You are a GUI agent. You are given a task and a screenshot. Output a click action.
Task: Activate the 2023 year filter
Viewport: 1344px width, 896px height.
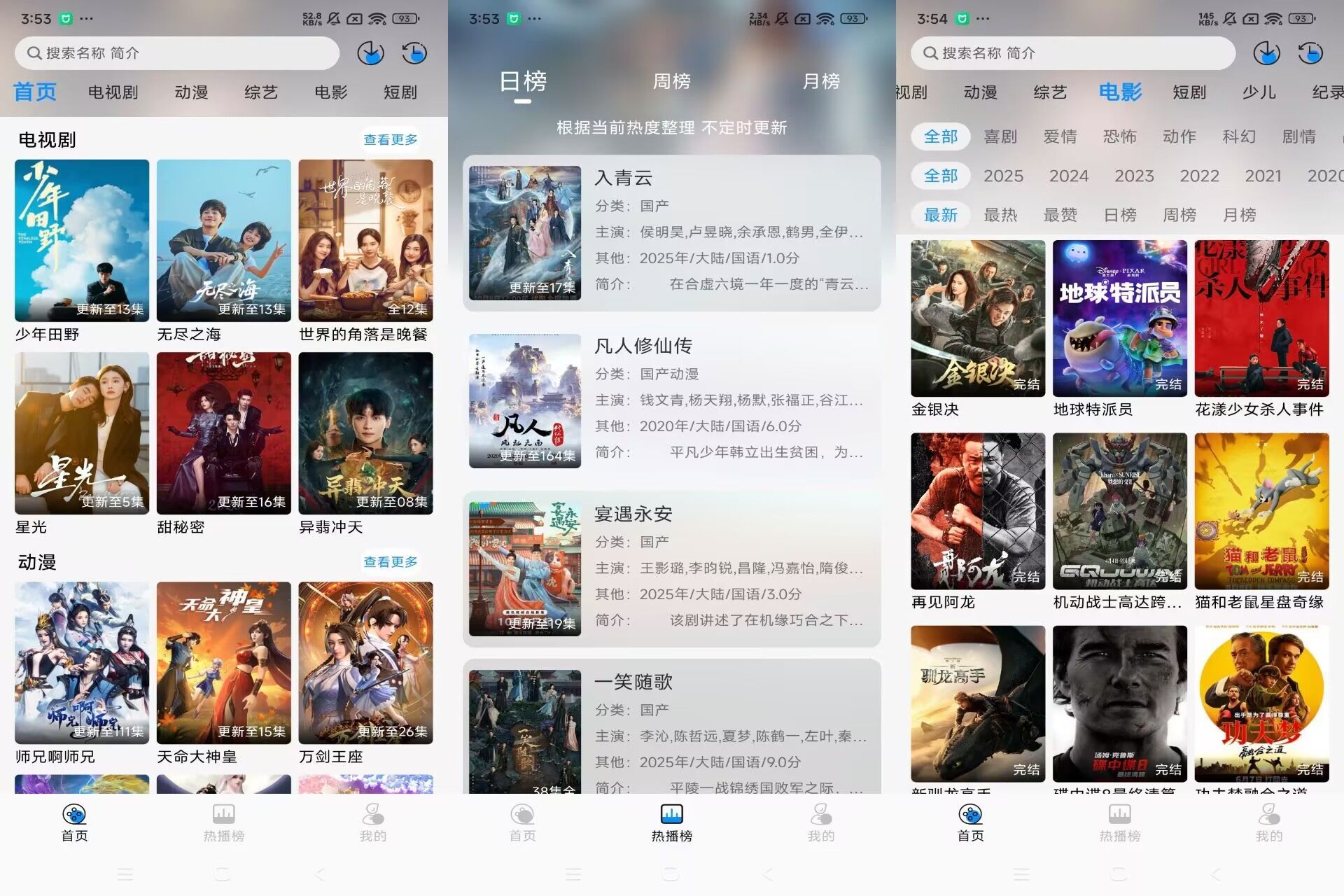(1134, 176)
